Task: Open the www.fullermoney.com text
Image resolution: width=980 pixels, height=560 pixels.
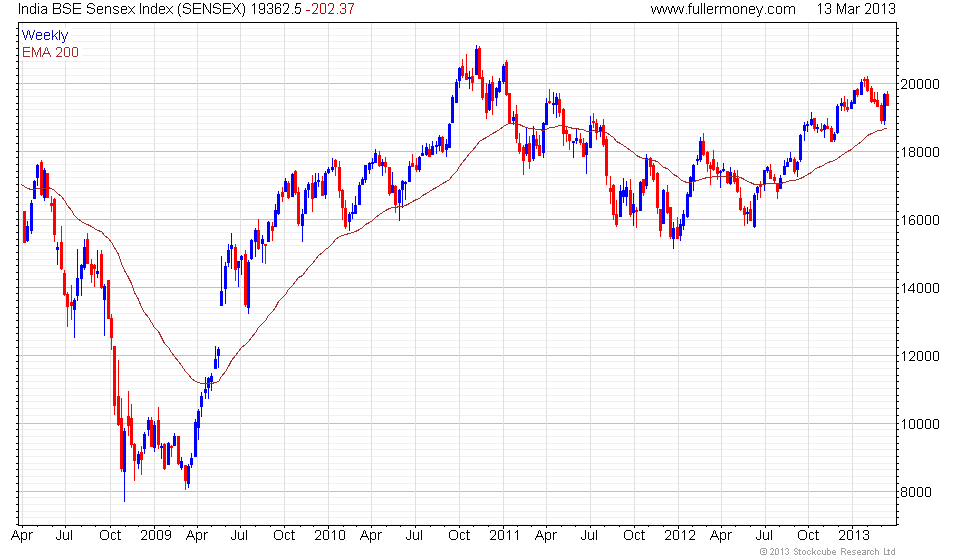Action: [722, 9]
